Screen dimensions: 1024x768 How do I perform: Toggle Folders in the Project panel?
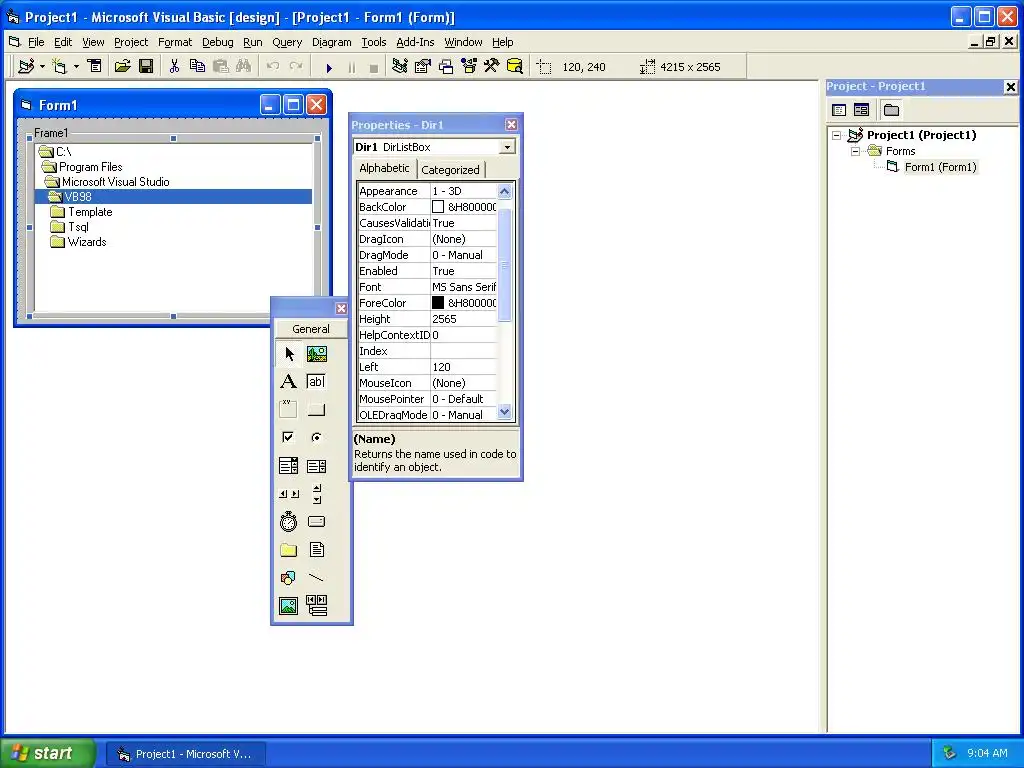tap(891, 110)
